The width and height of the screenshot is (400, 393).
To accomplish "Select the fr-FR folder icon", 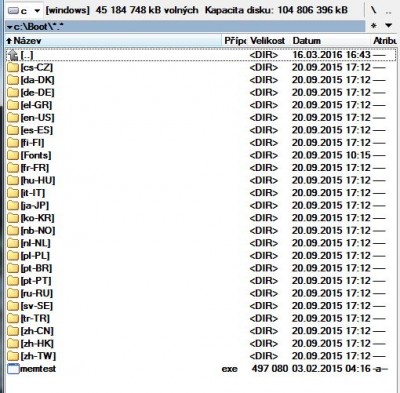I will pyautogui.click(x=13, y=168).
